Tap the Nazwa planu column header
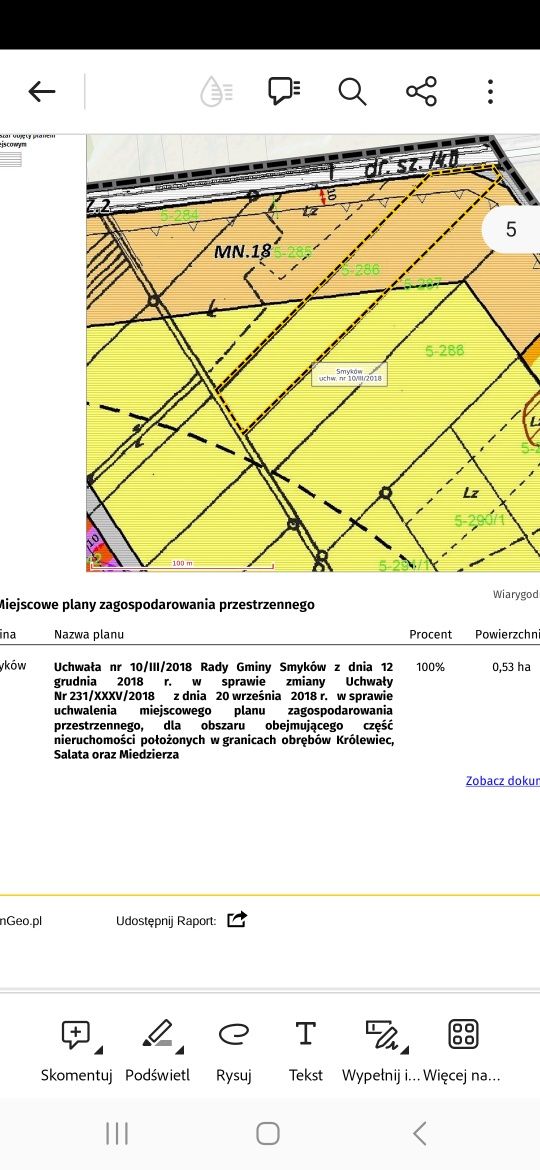The width and height of the screenshot is (540, 1170). 89,634
